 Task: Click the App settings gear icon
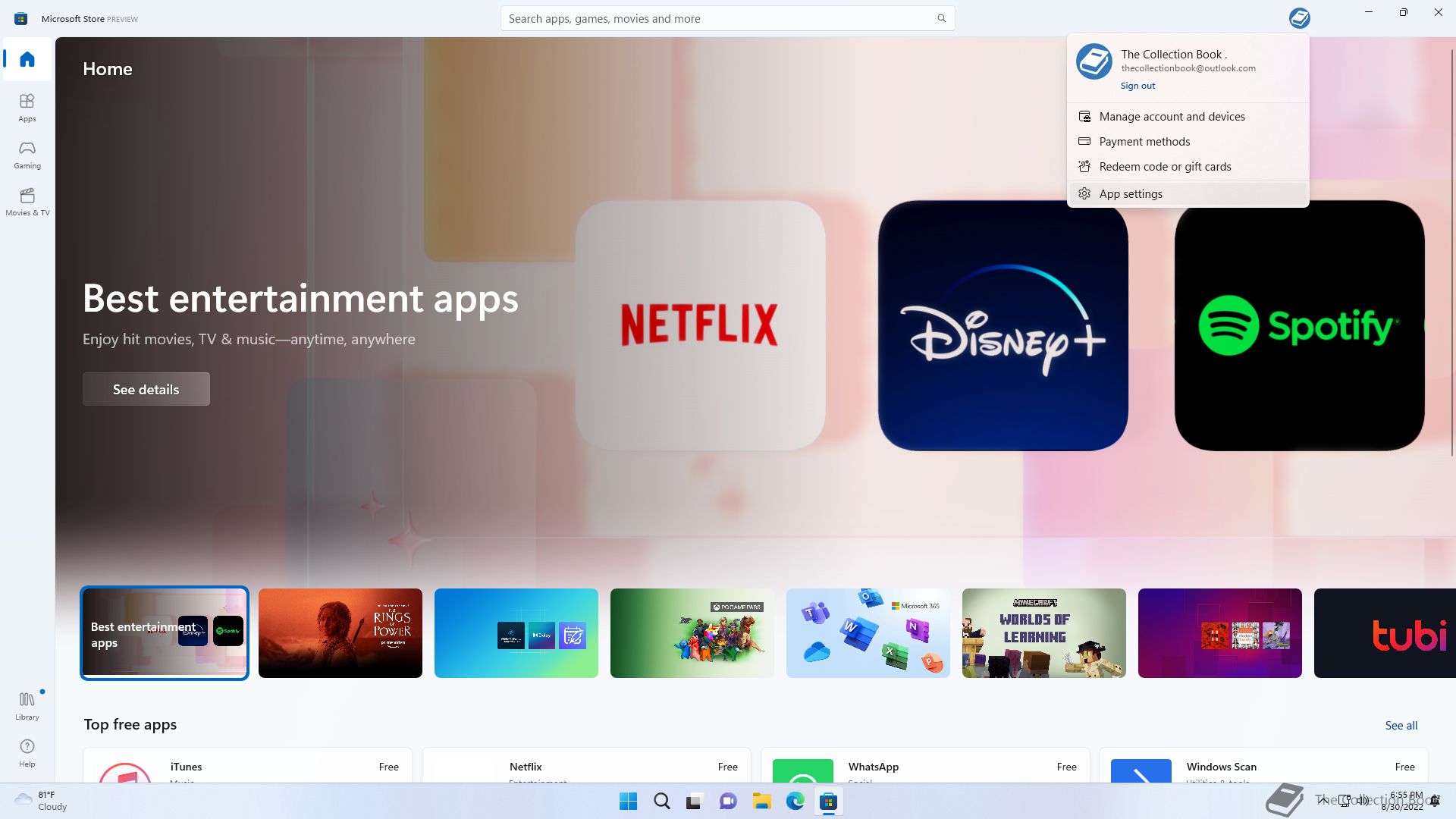(x=1084, y=193)
